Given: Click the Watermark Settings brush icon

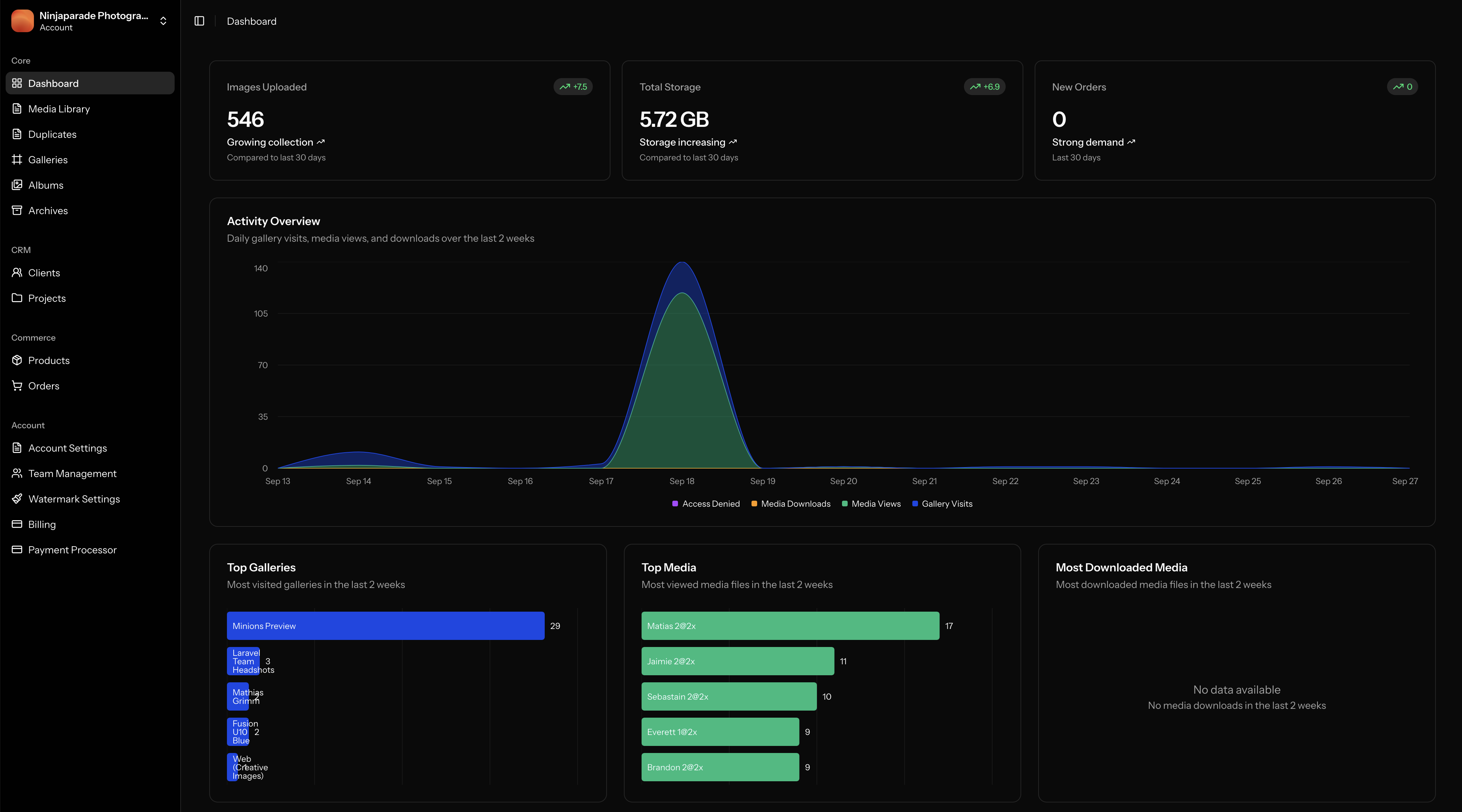Looking at the screenshot, I should 17,499.
